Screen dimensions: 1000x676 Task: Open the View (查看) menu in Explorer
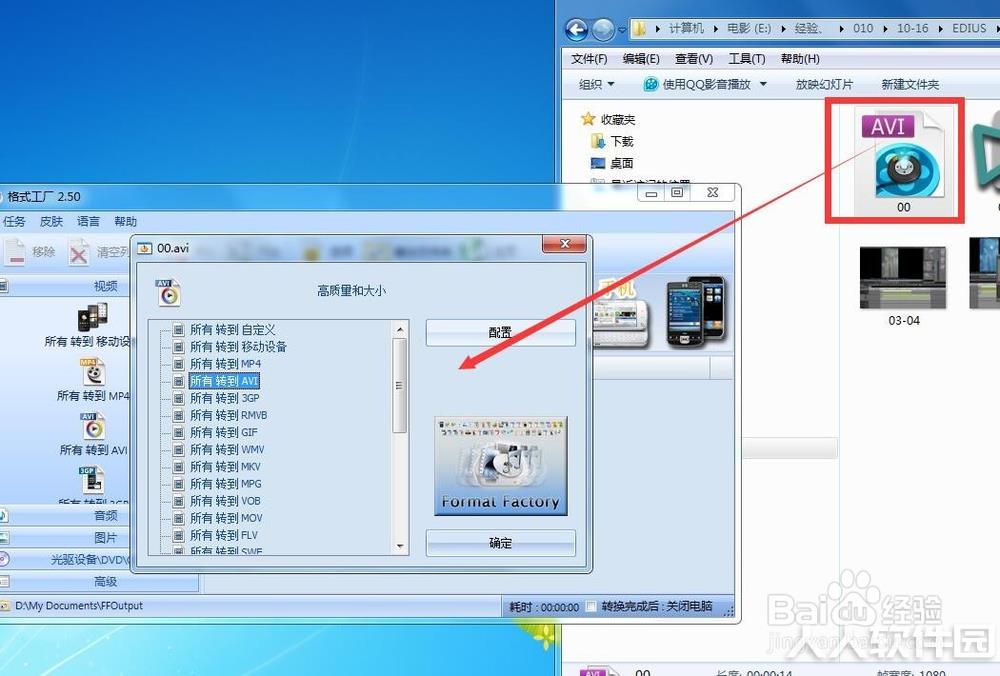tap(694, 59)
